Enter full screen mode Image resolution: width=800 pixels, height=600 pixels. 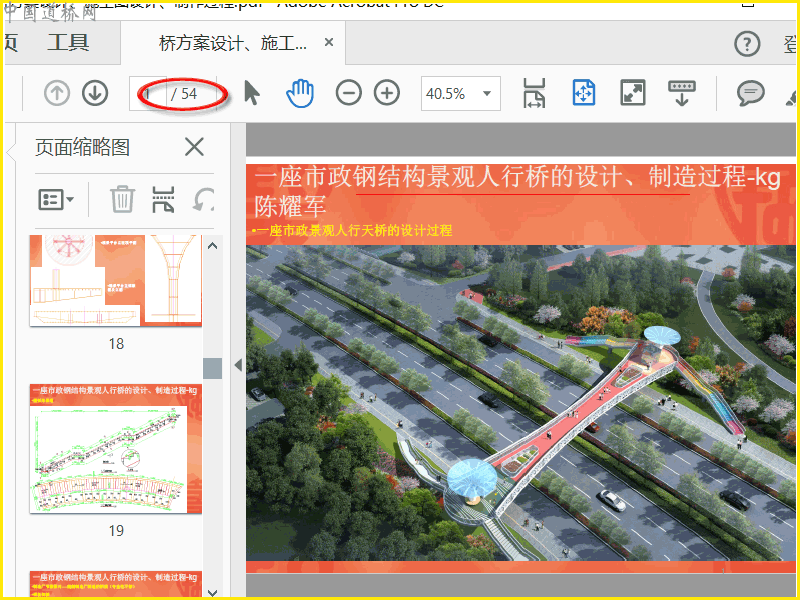point(632,93)
